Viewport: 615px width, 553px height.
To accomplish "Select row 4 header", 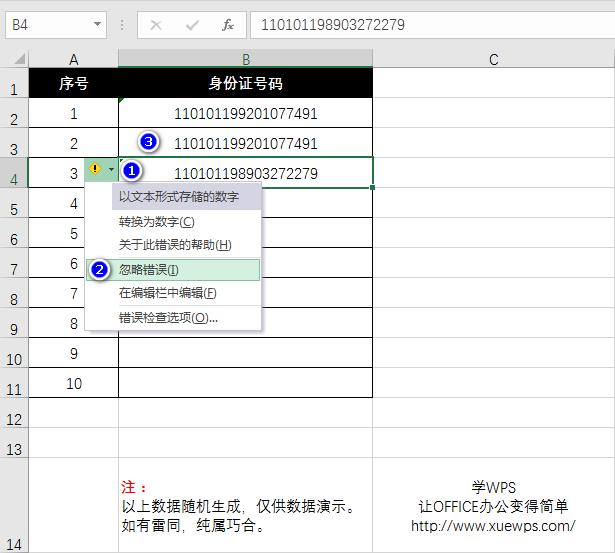I will (14, 173).
